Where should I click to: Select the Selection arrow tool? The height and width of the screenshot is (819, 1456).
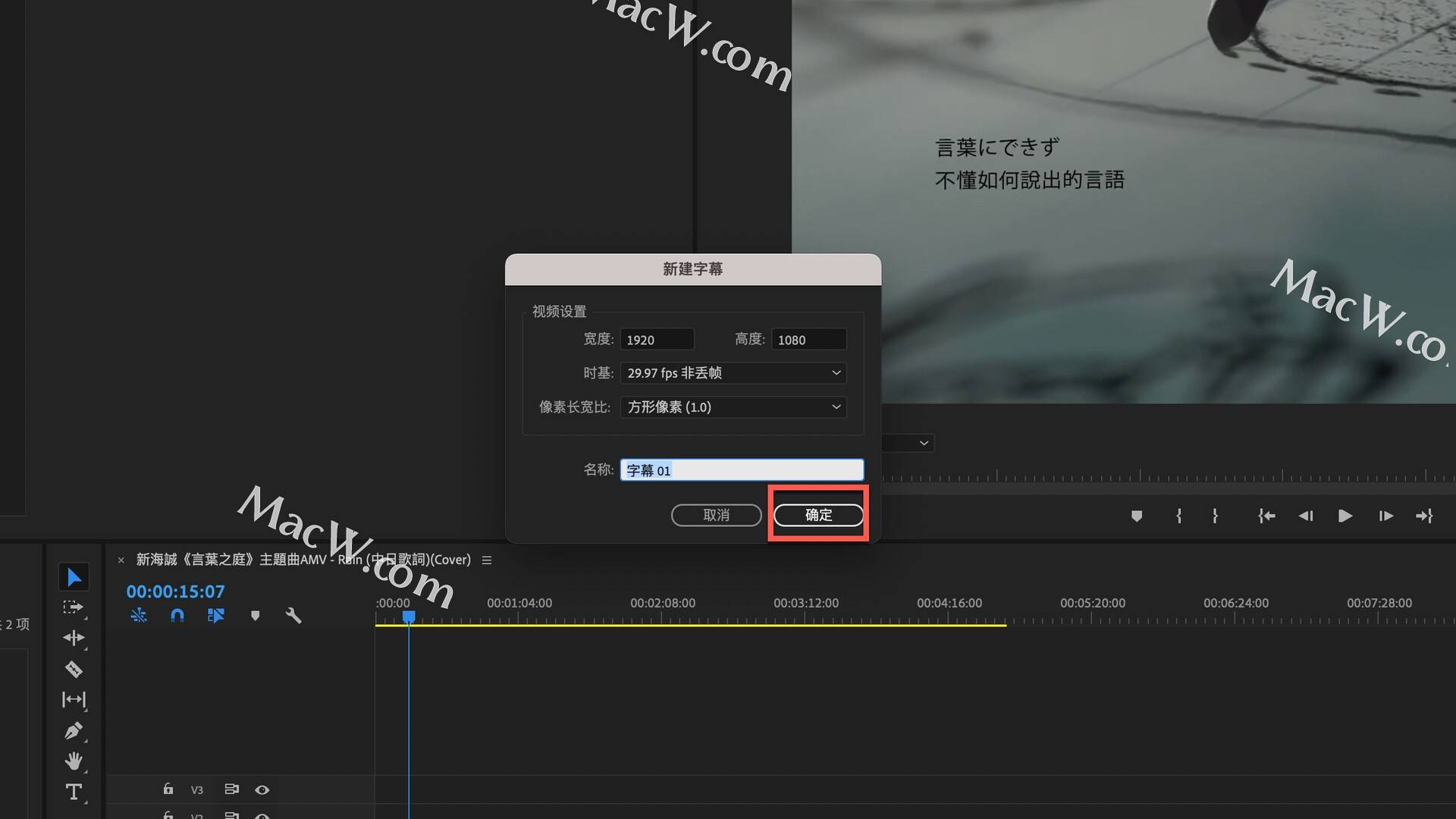(74, 577)
